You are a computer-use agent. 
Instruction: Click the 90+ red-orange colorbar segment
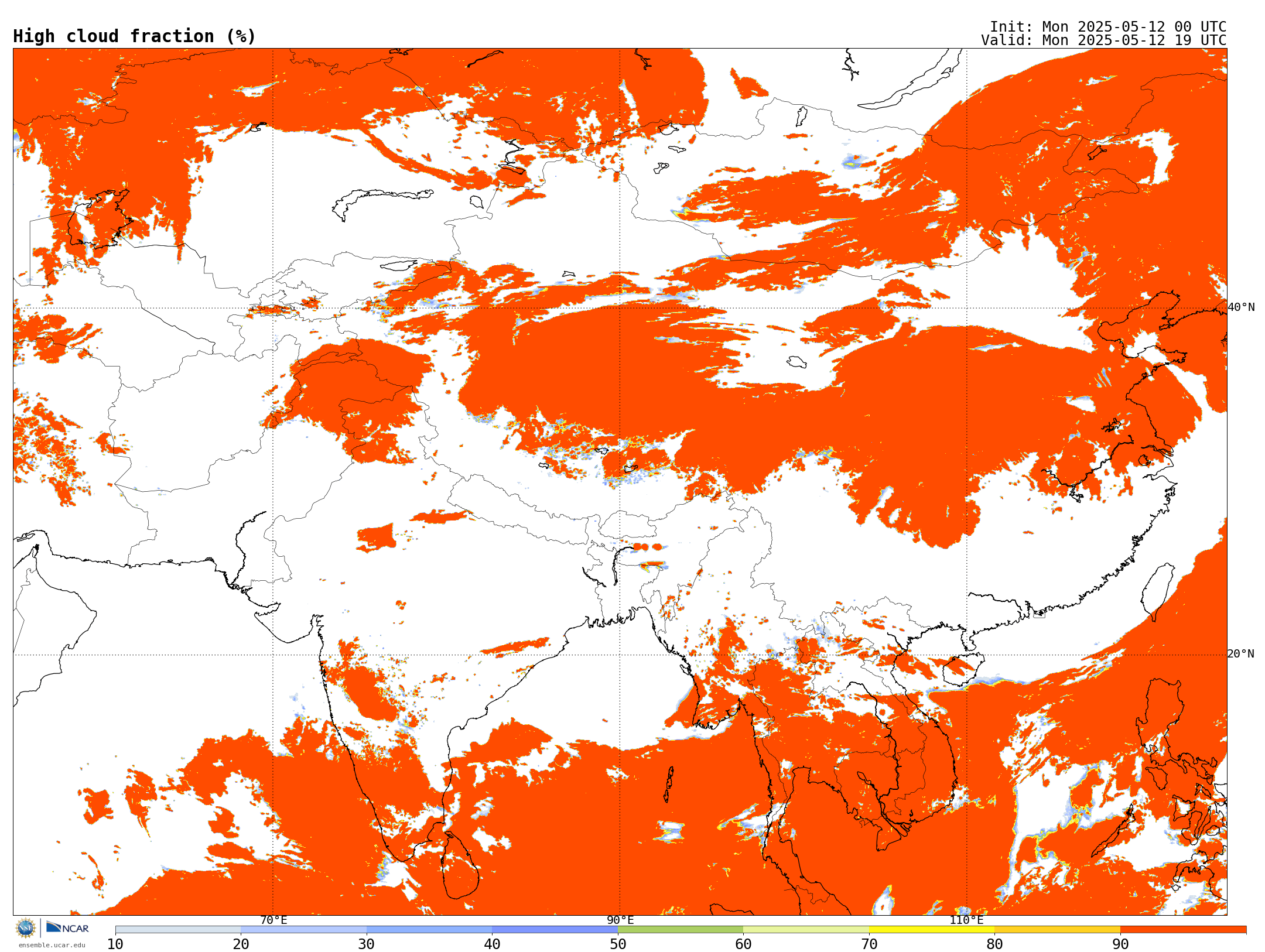tap(1183, 930)
